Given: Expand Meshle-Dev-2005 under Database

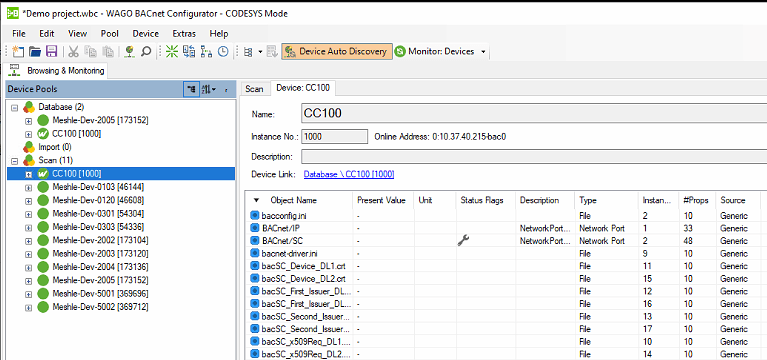Looking at the screenshot, I should (28, 120).
